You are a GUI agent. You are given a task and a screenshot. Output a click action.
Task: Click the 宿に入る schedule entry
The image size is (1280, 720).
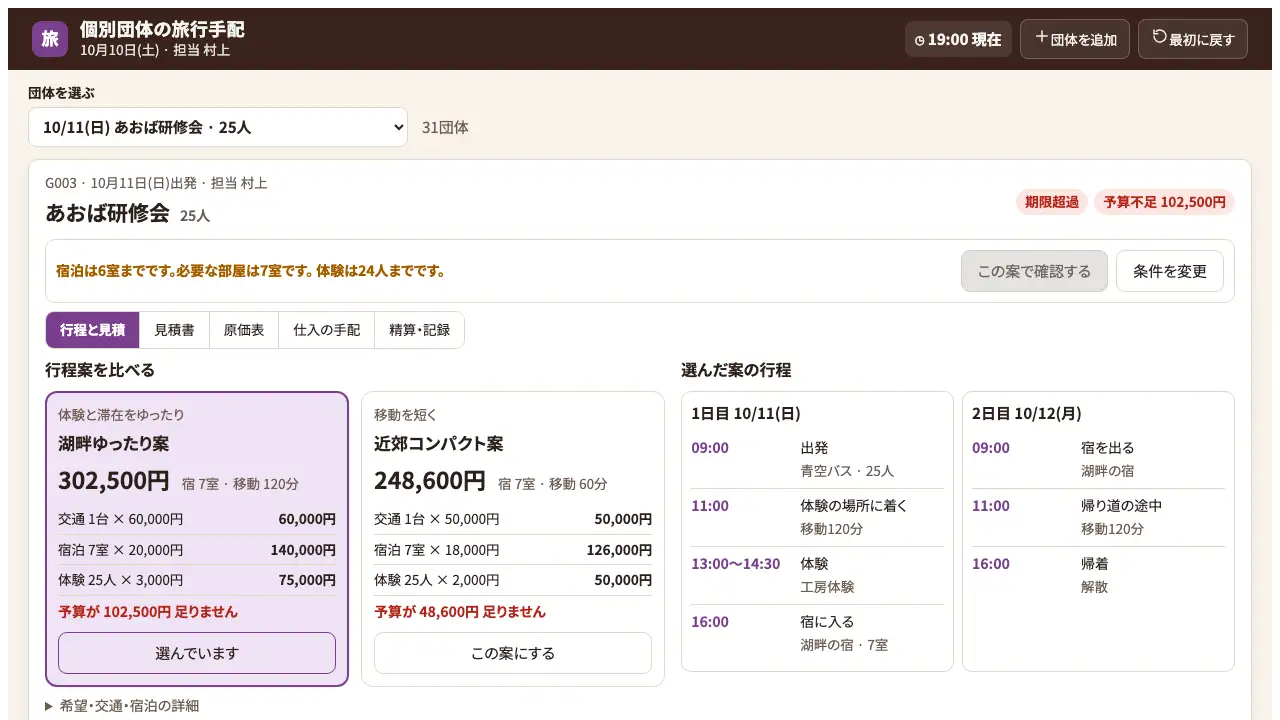(817, 633)
